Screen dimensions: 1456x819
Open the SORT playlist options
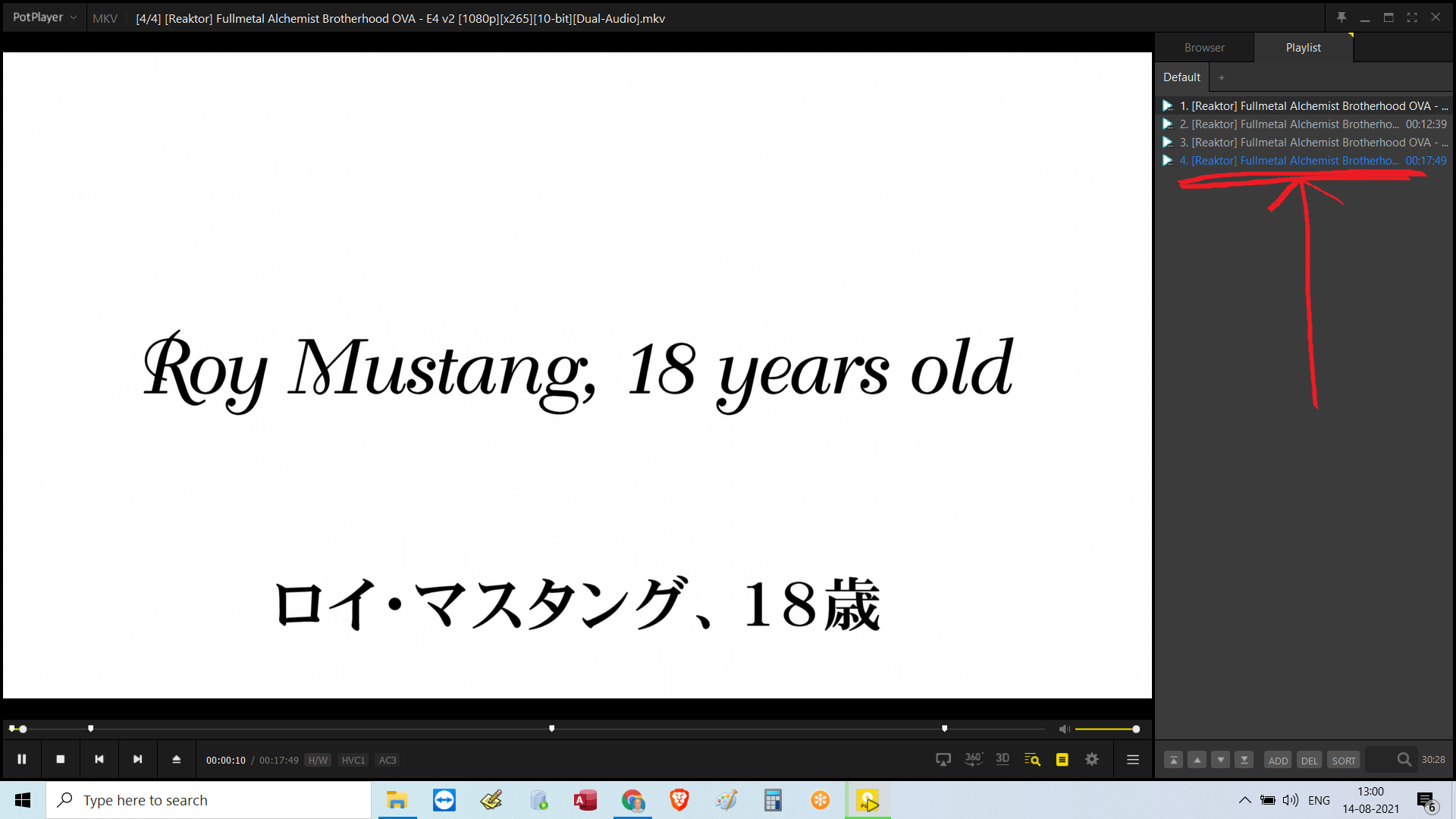tap(1344, 761)
